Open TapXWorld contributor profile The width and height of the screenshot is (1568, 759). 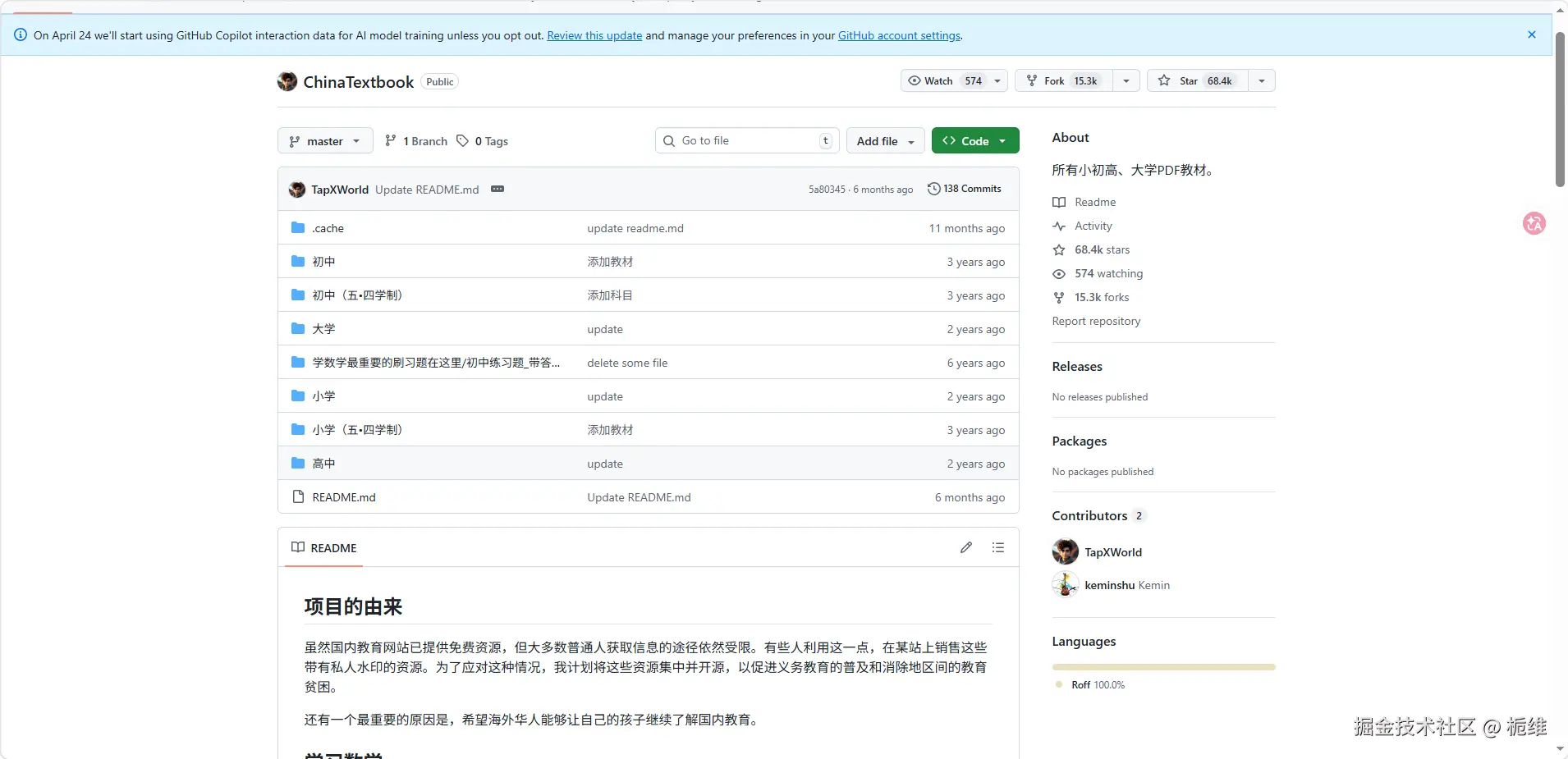pyautogui.click(x=1113, y=552)
